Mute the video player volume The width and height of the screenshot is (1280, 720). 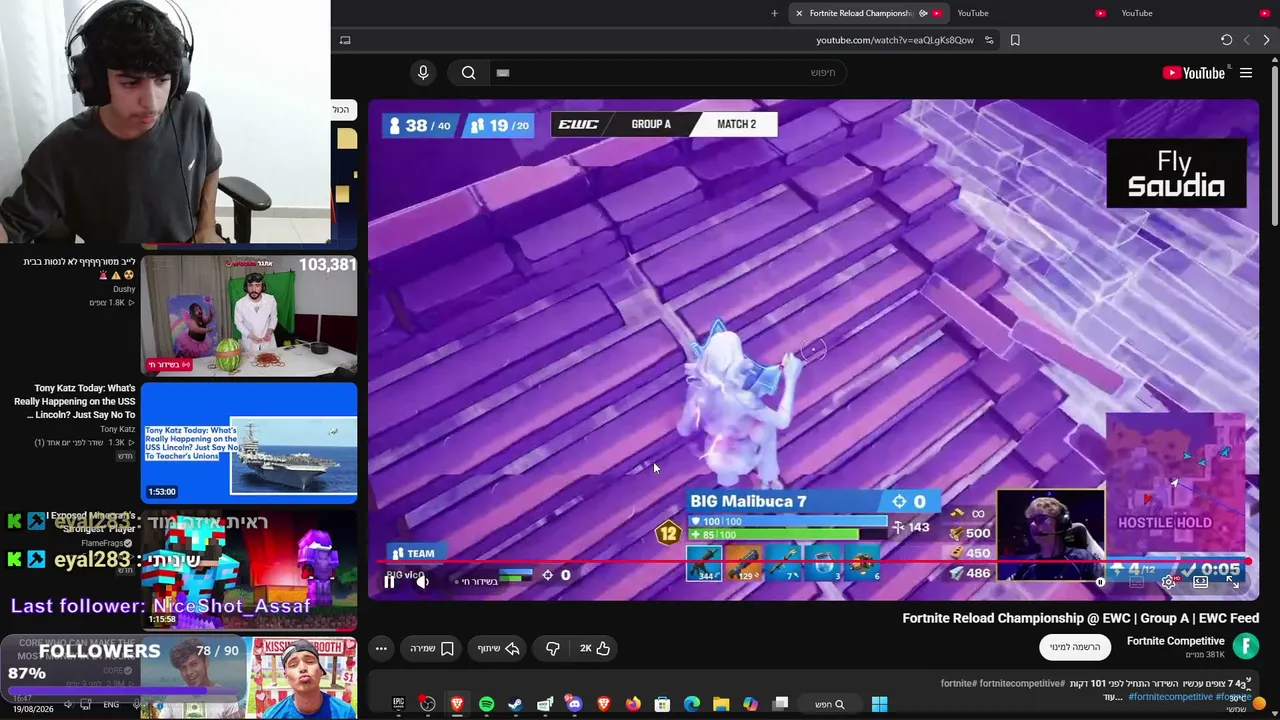coord(422,581)
